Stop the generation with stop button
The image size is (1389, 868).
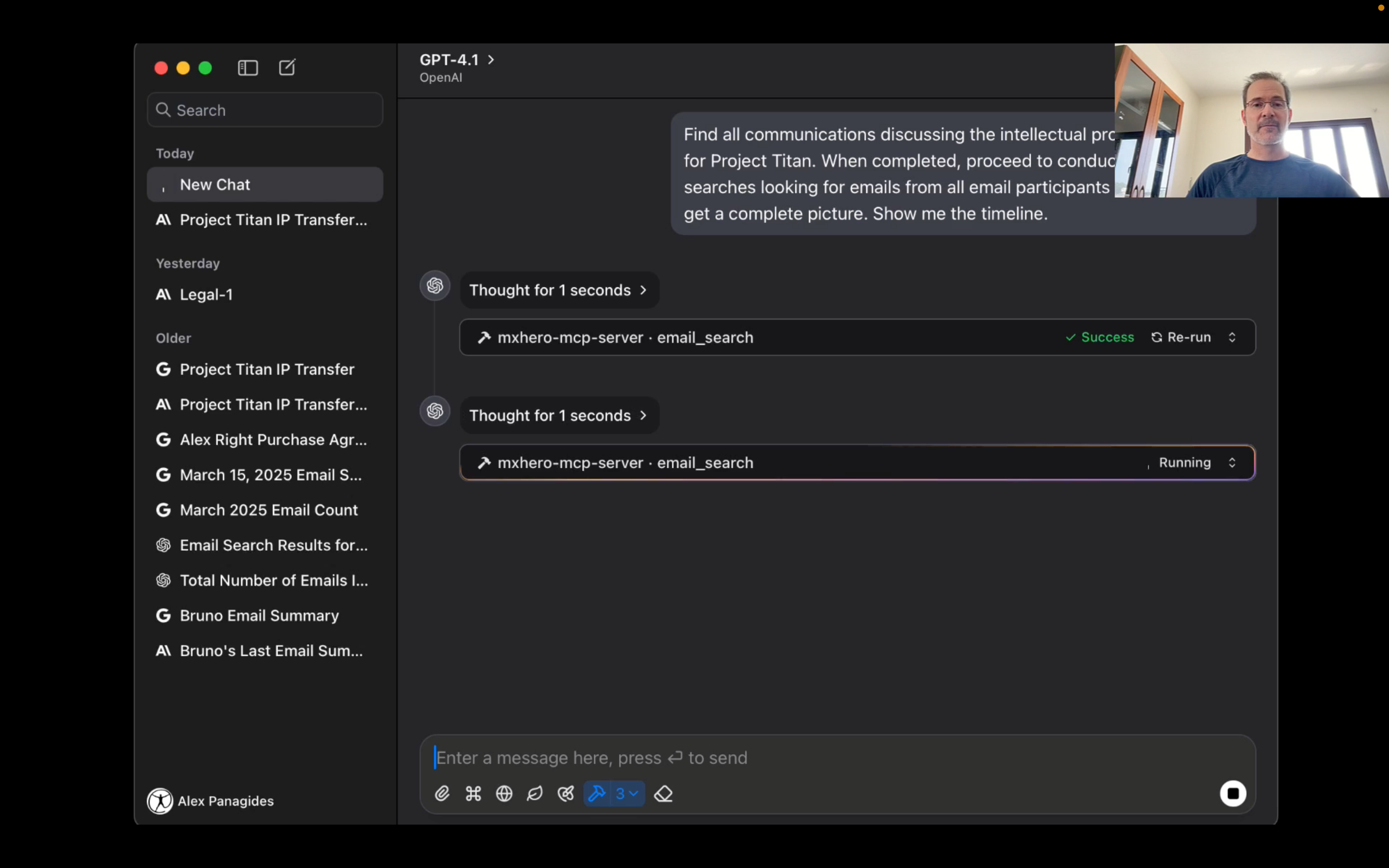(1232, 793)
